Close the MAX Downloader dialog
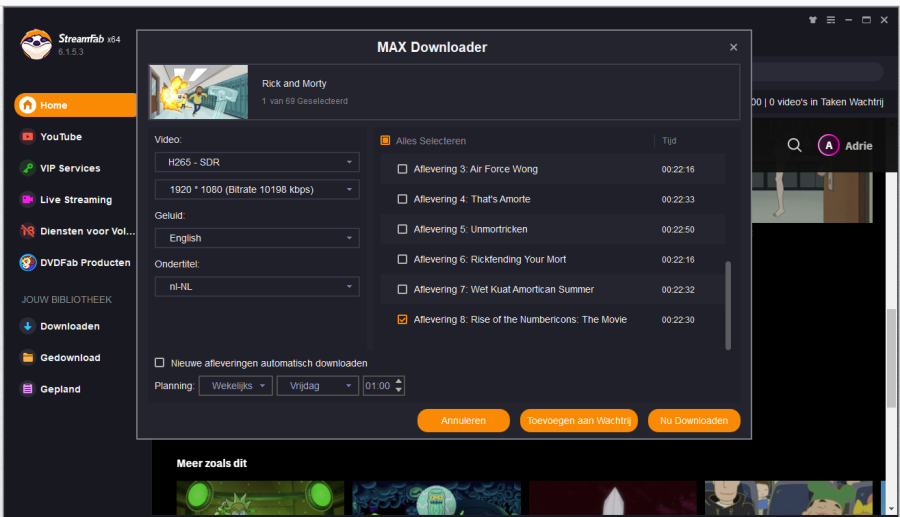The width and height of the screenshot is (900, 517). tap(733, 47)
